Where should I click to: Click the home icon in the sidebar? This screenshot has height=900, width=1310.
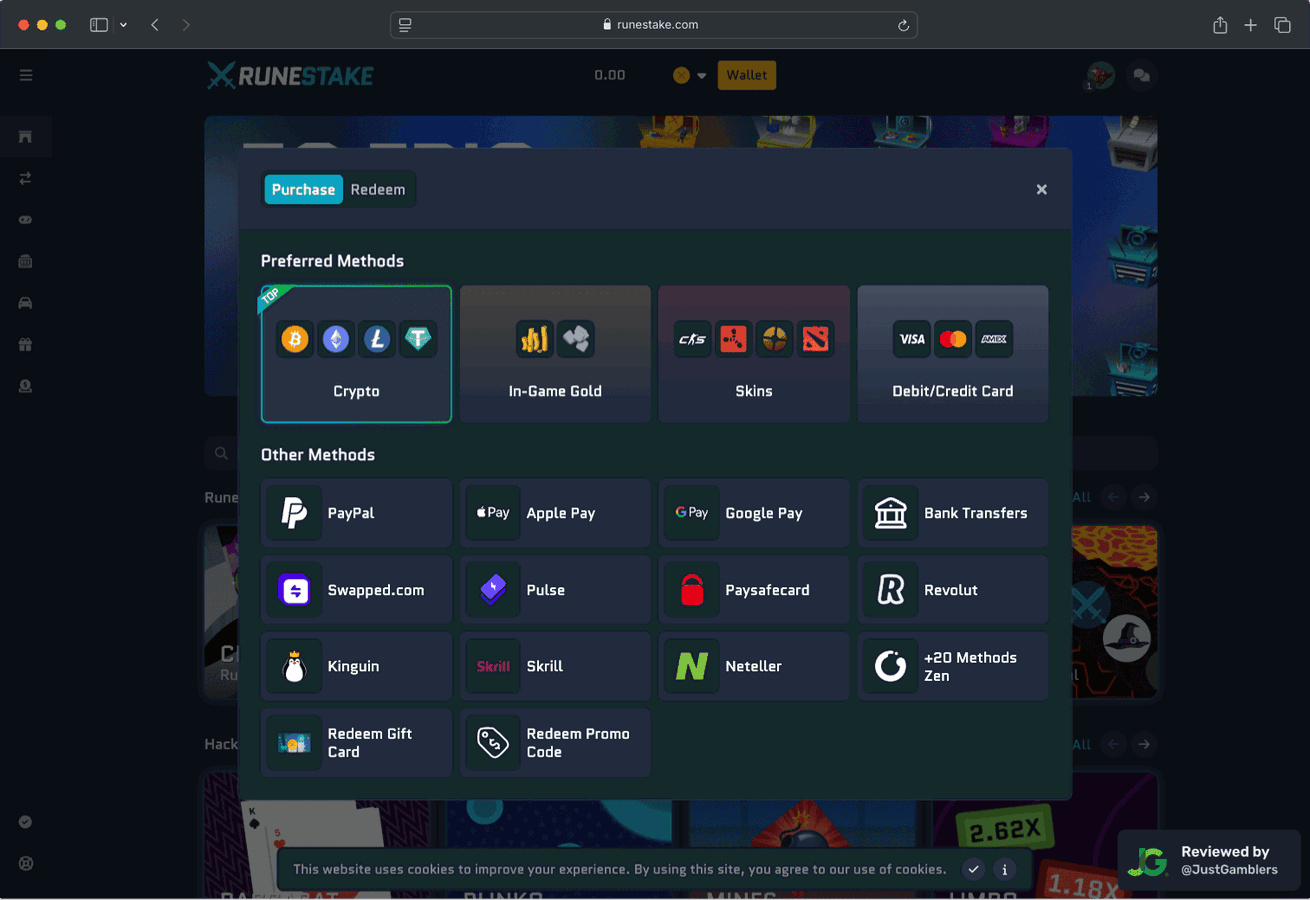click(25, 136)
